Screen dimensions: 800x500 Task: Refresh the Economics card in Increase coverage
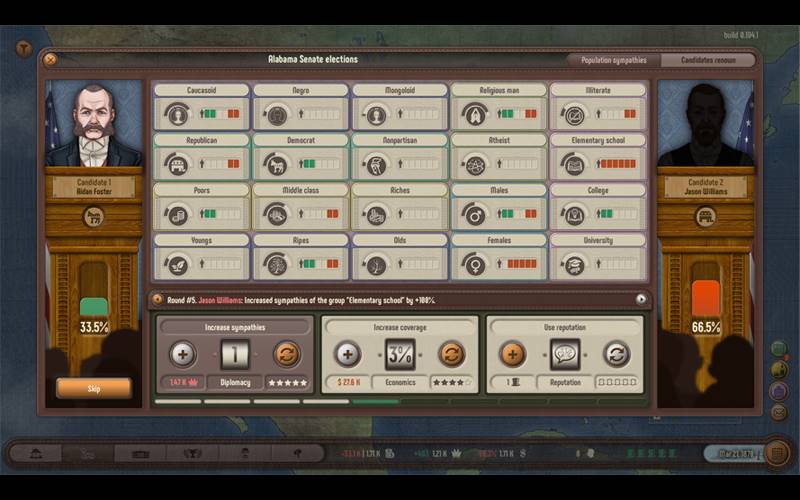(452, 354)
